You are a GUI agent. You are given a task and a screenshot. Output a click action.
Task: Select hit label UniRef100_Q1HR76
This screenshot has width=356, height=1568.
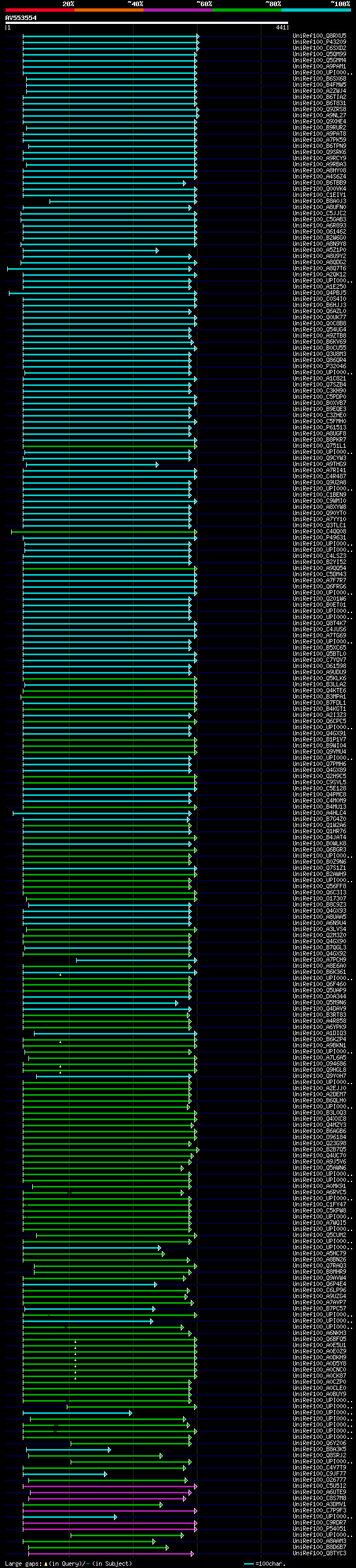[319, 832]
